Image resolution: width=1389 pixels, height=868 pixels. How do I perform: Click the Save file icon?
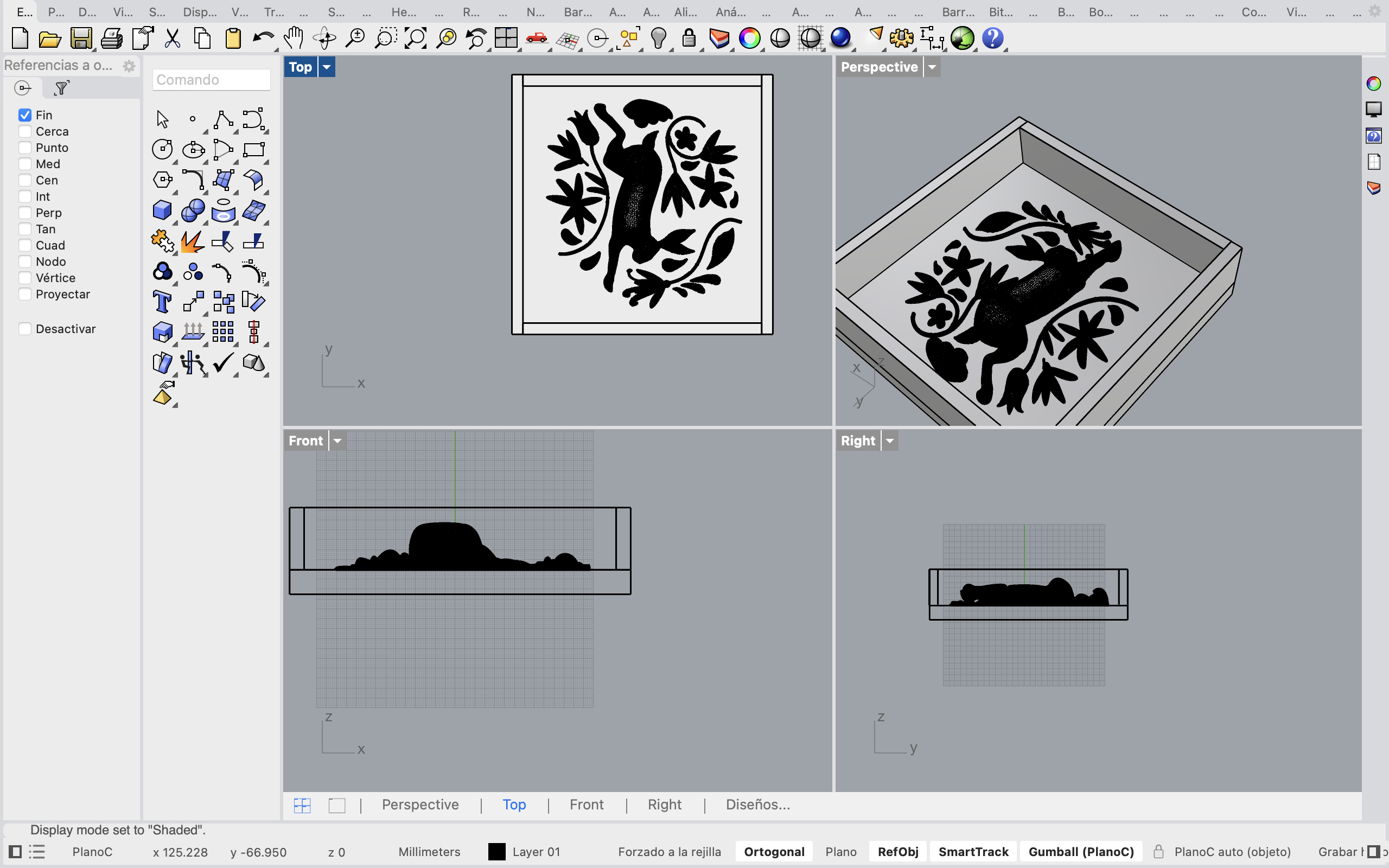point(81,39)
